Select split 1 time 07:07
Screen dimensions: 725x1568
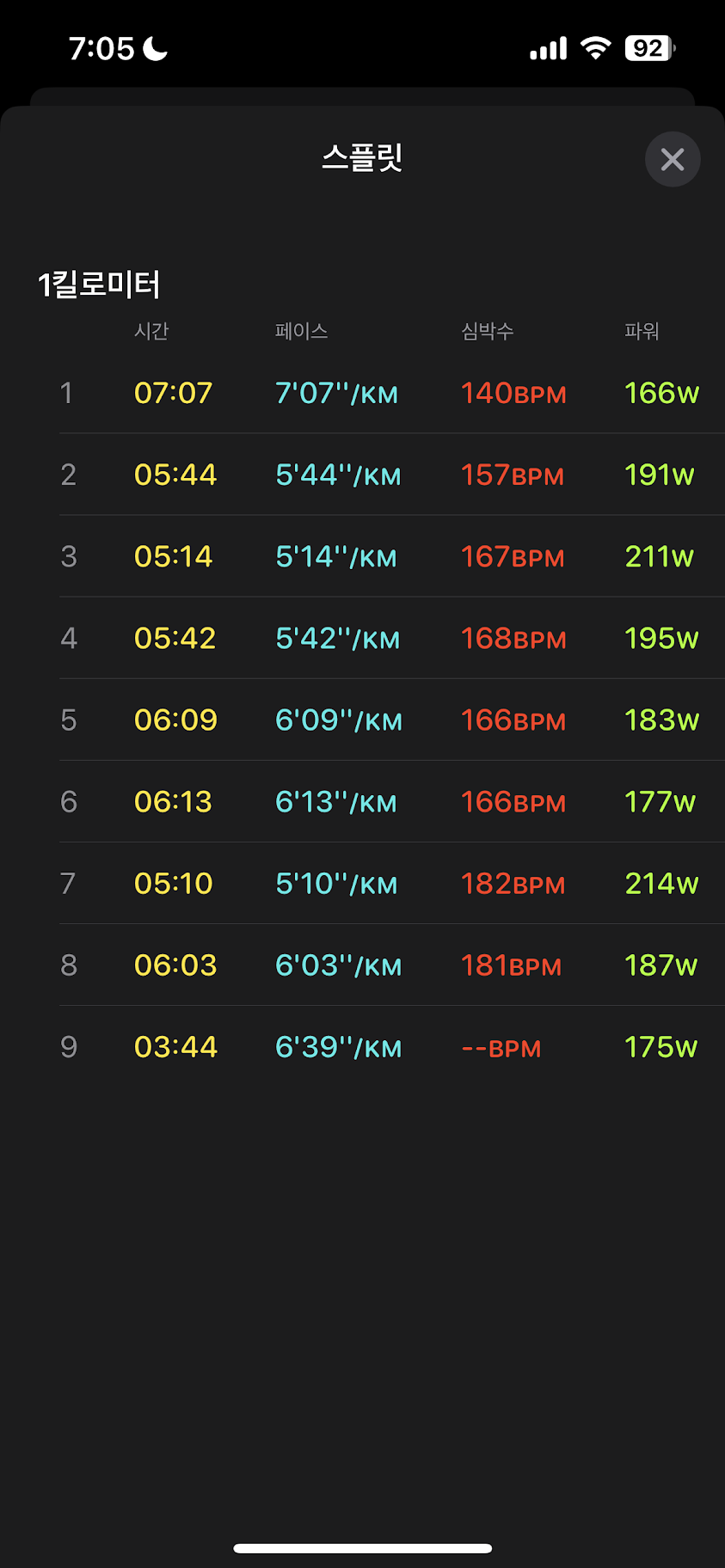173,394
